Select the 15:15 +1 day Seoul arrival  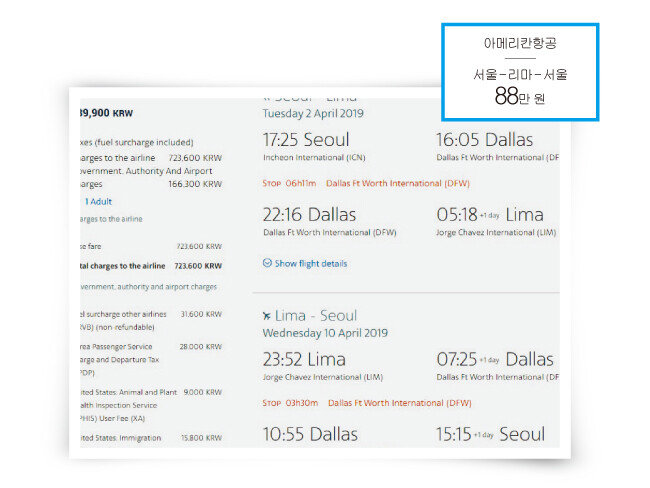pyautogui.click(x=490, y=435)
